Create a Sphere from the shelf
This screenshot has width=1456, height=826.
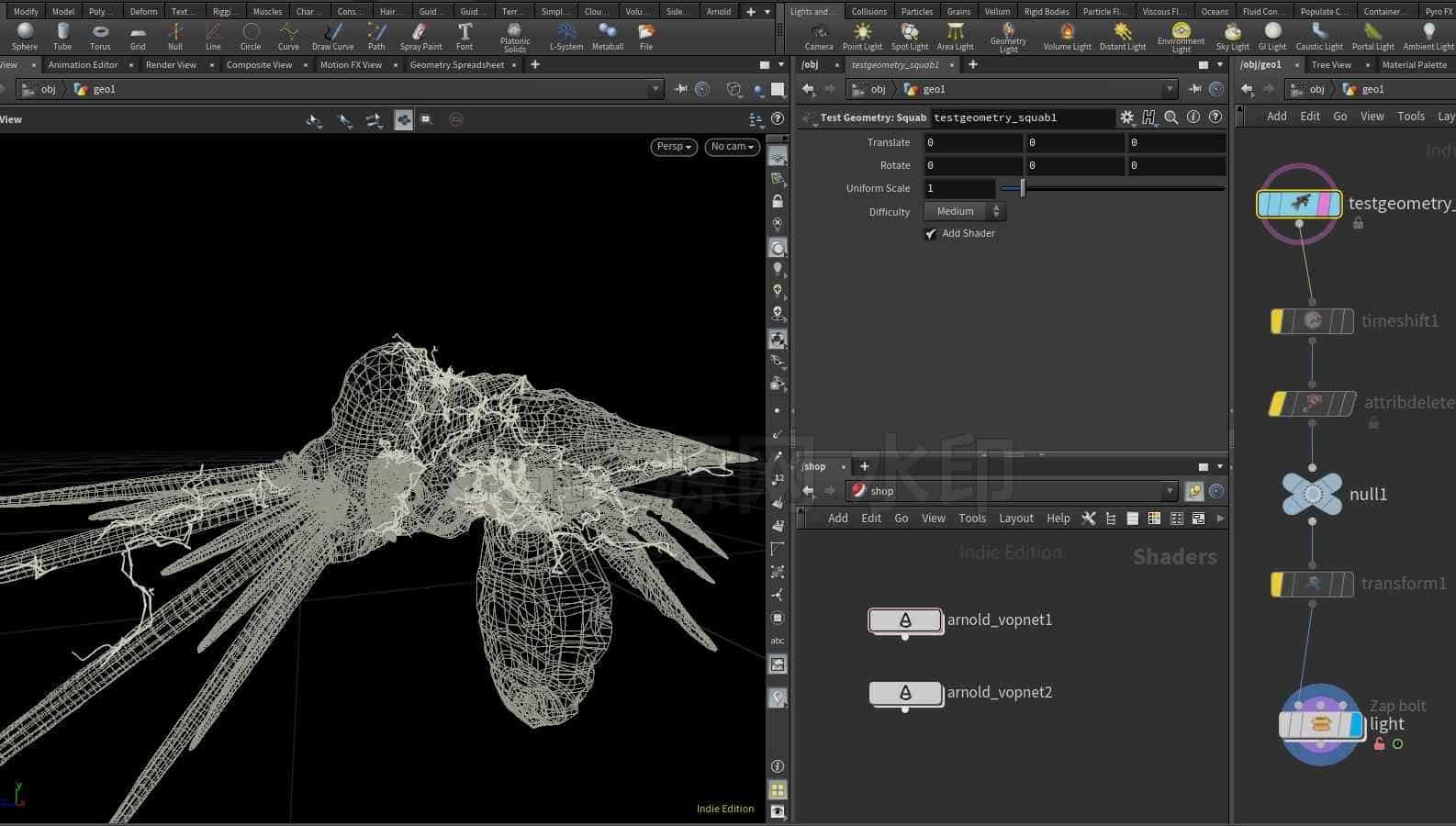(25, 37)
